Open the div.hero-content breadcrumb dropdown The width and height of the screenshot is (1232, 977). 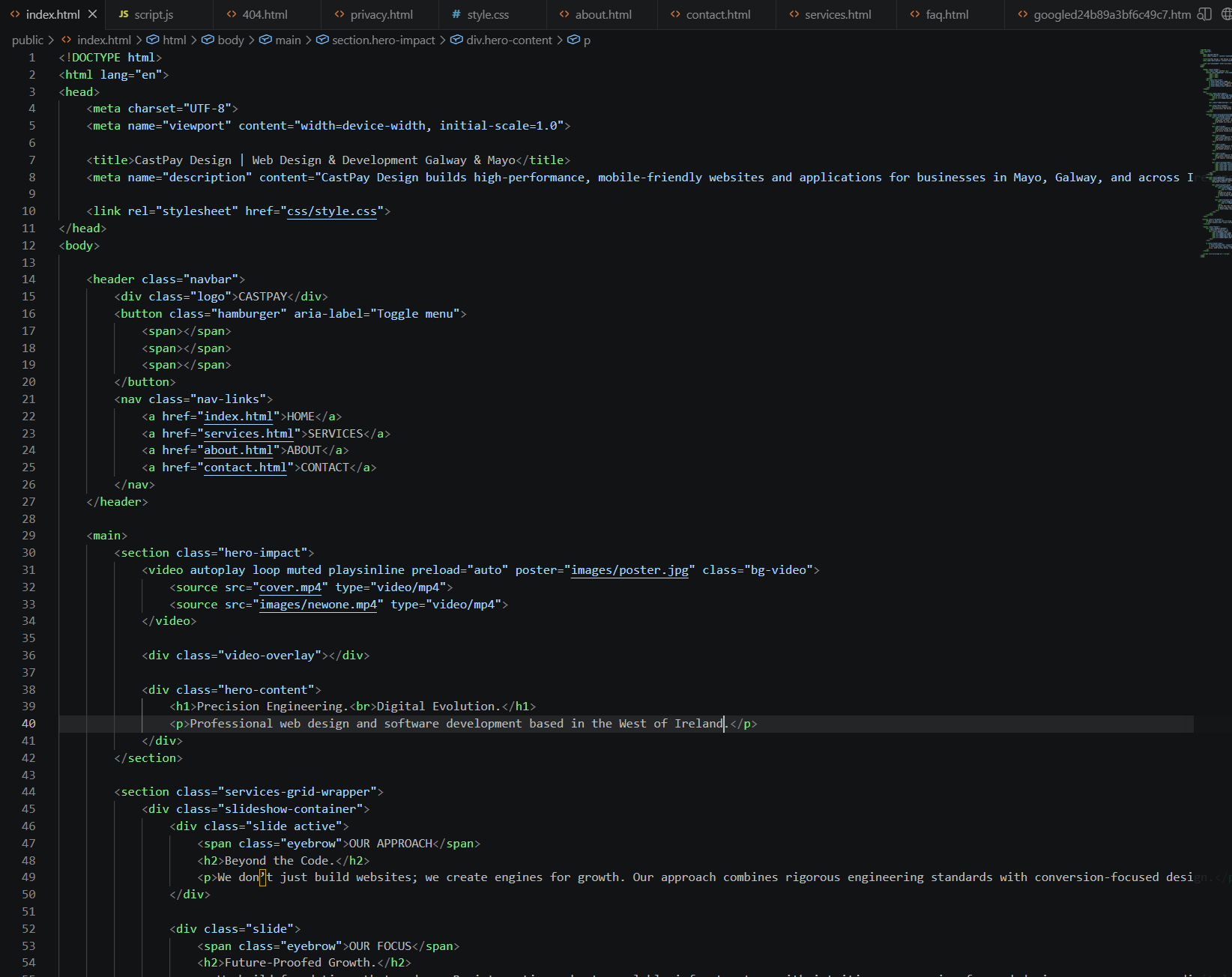(509, 40)
